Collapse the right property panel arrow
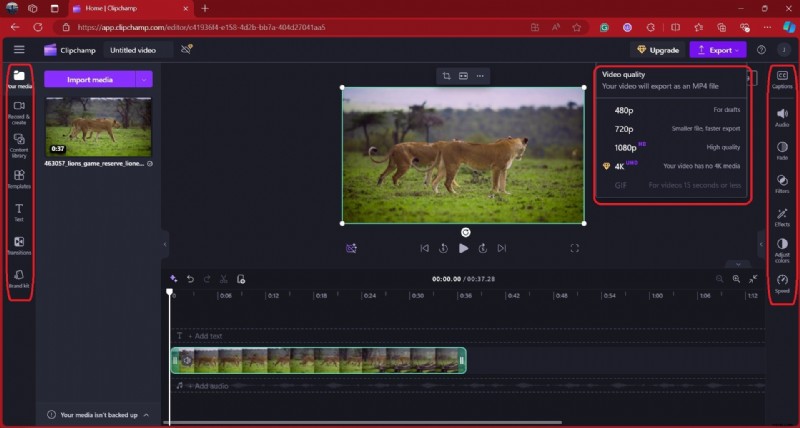 761,244
